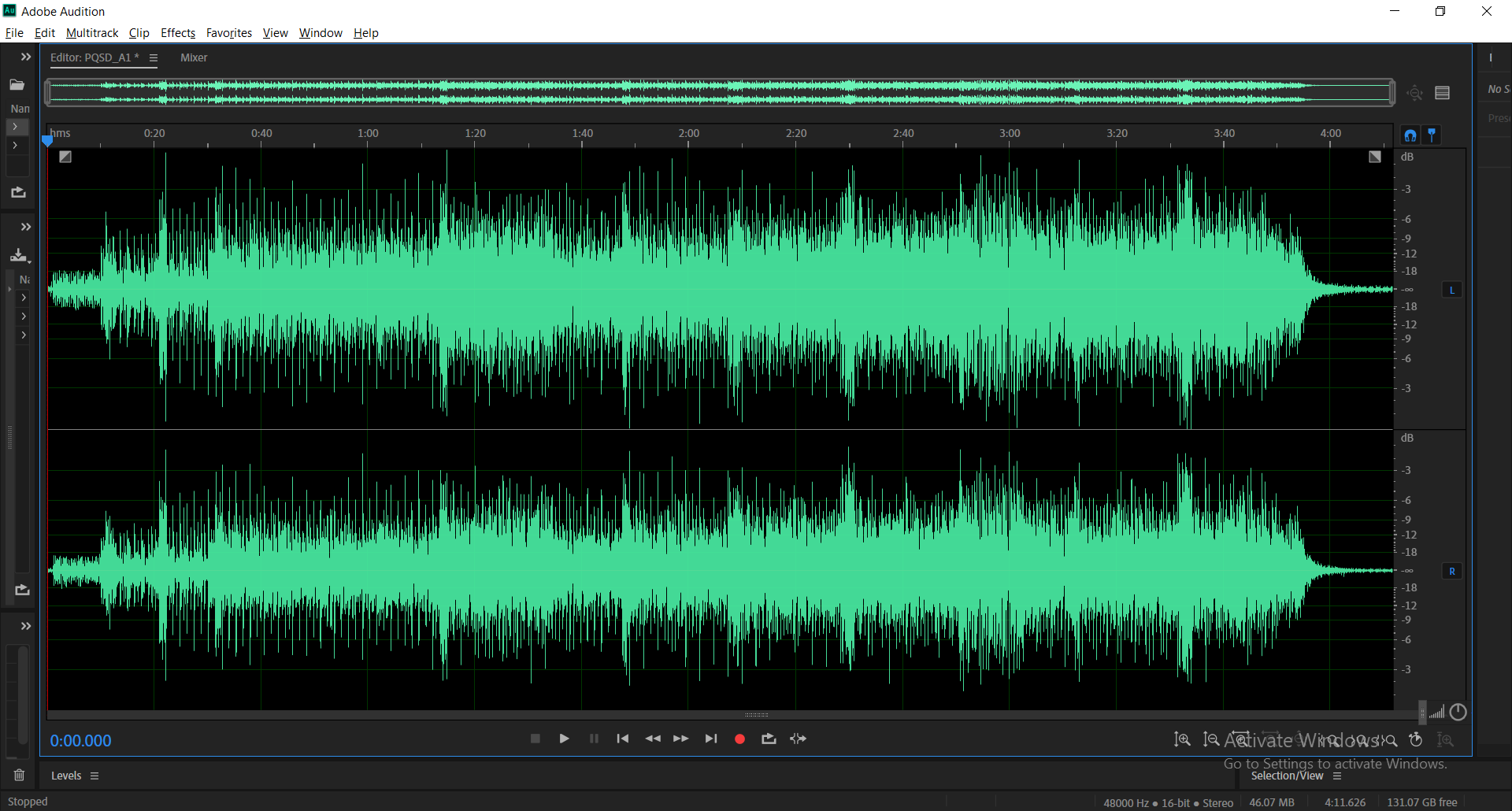The image size is (1512, 811).
Task: Expand second row chevron under Nan header
Action: [15, 146]
